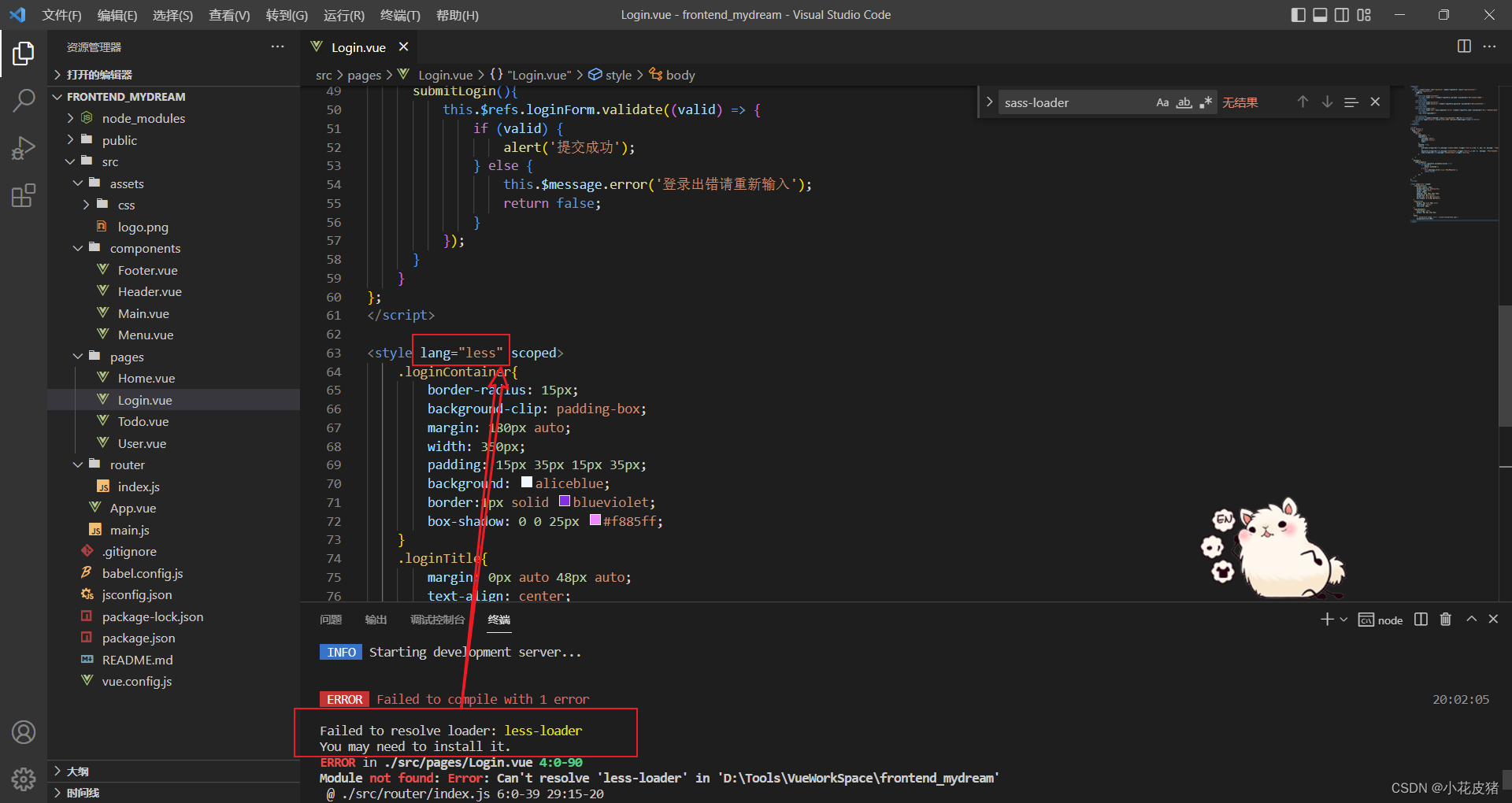Split the editor to the right

[1464, 46]
